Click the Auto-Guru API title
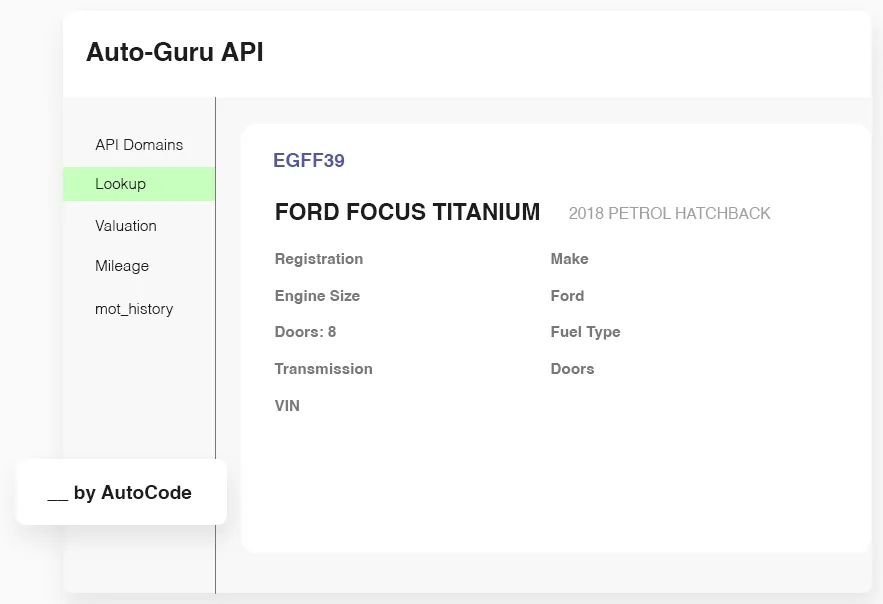Image resolution: width=883 pixels, height=604 pixels. coord(175,52)
